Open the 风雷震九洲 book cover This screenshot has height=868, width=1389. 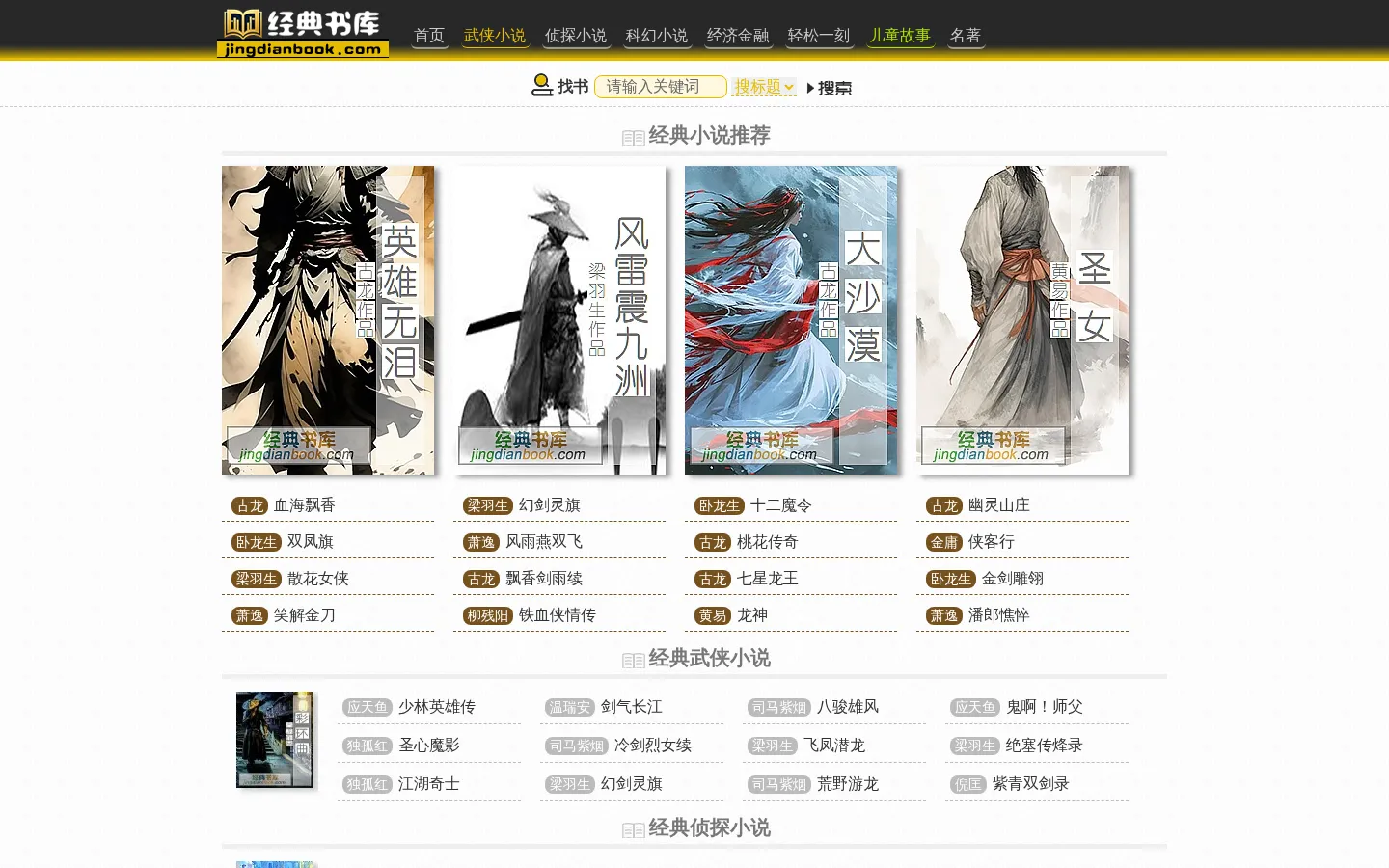click(x=559, y=320)
